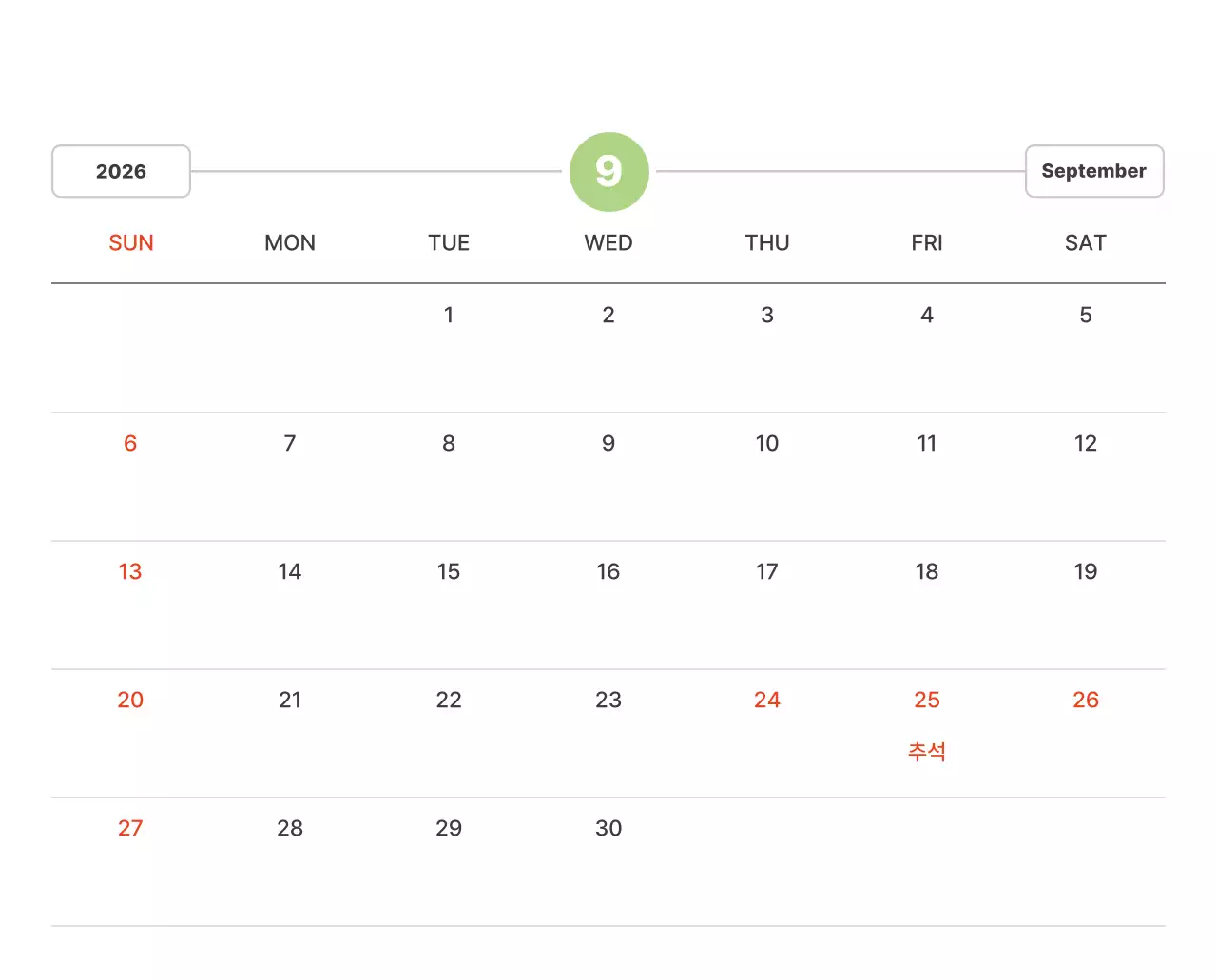Viewport: 1217px width, 980px height.
Task: Open the September month selector
Action: click(x=1093, y=172)
